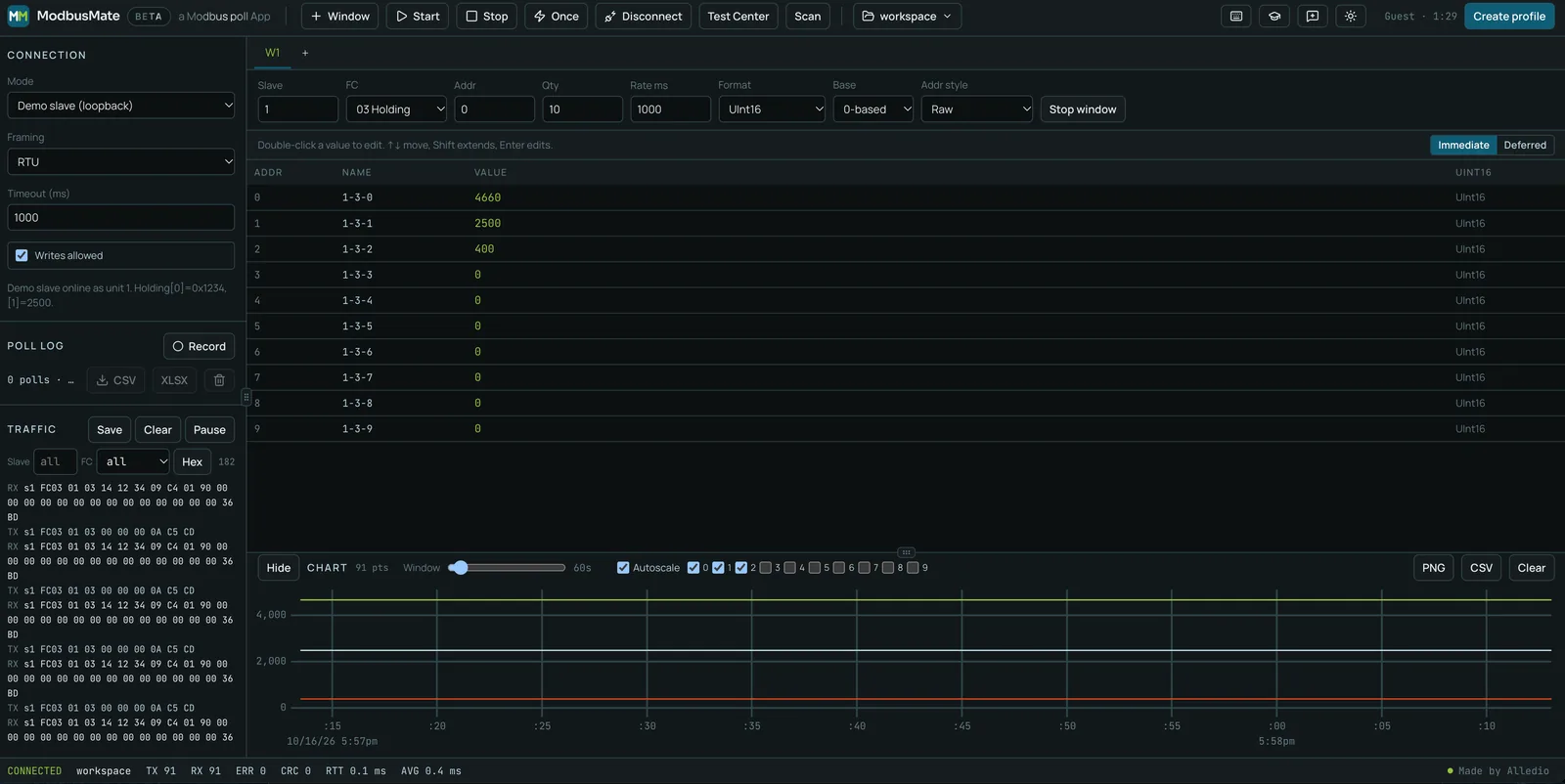Open the Scan tool
The height and width of the screenshot is (784, 1565).
808,17
